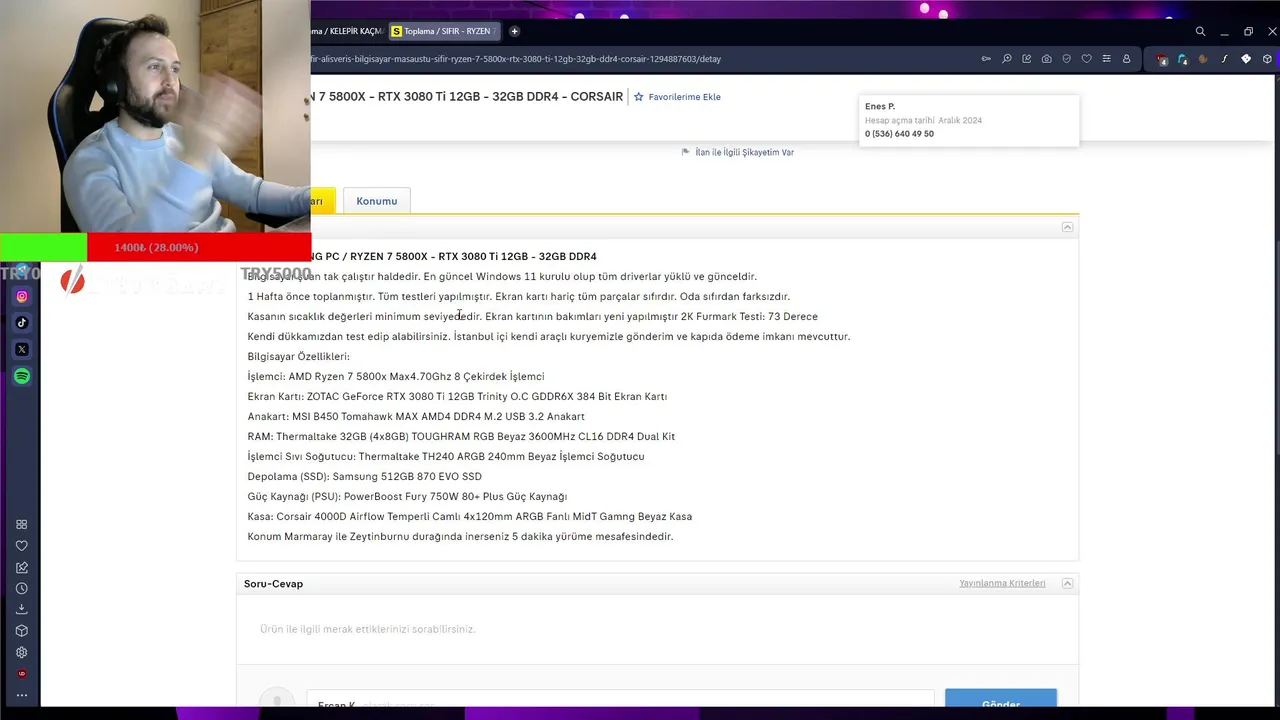1280x720 pixels.
Task: Click italic f extension icon
Action: pyautogui.click(x=1225, y=59)
